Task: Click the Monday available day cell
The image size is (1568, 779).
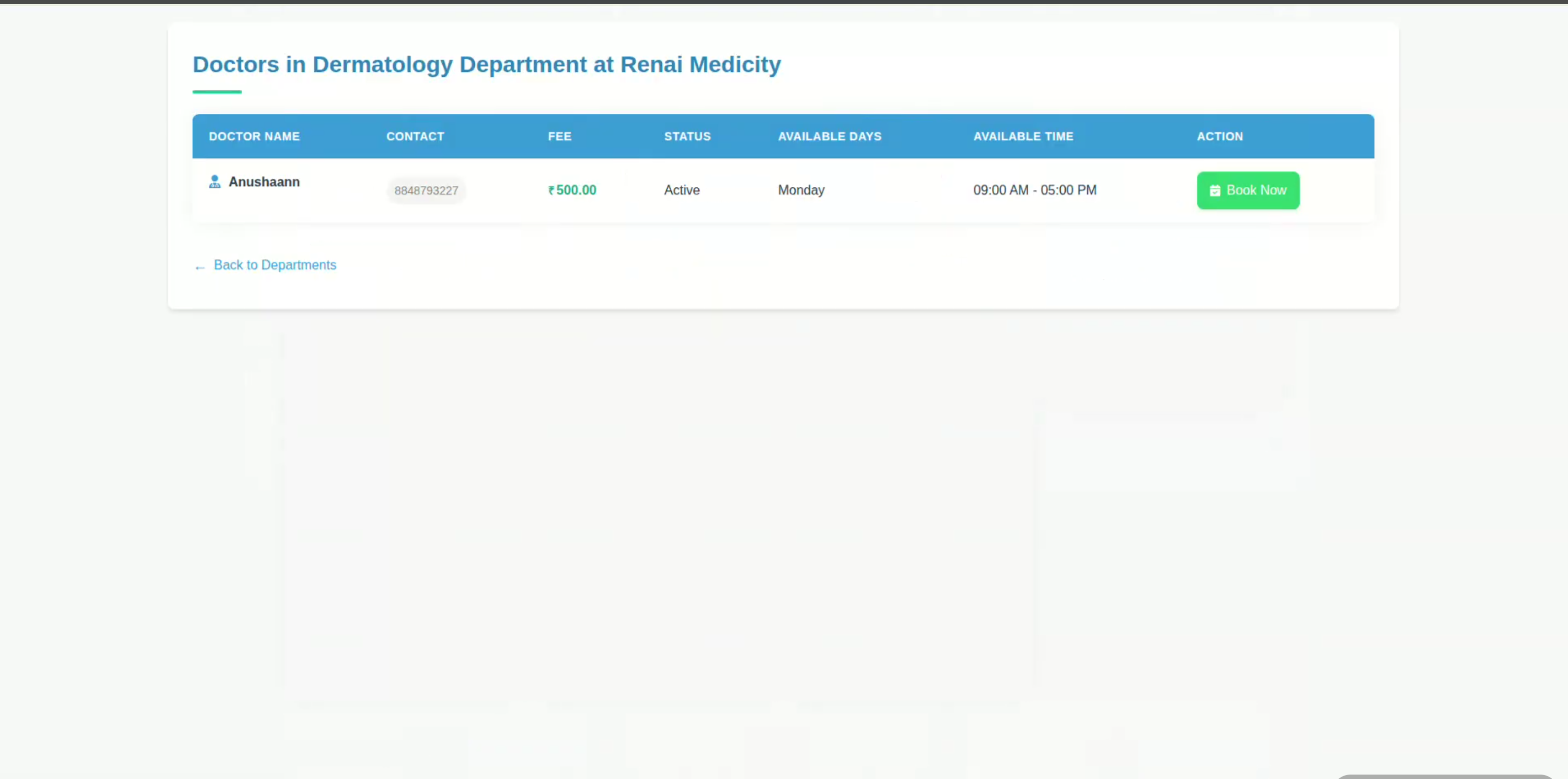Action: point(801,190)
